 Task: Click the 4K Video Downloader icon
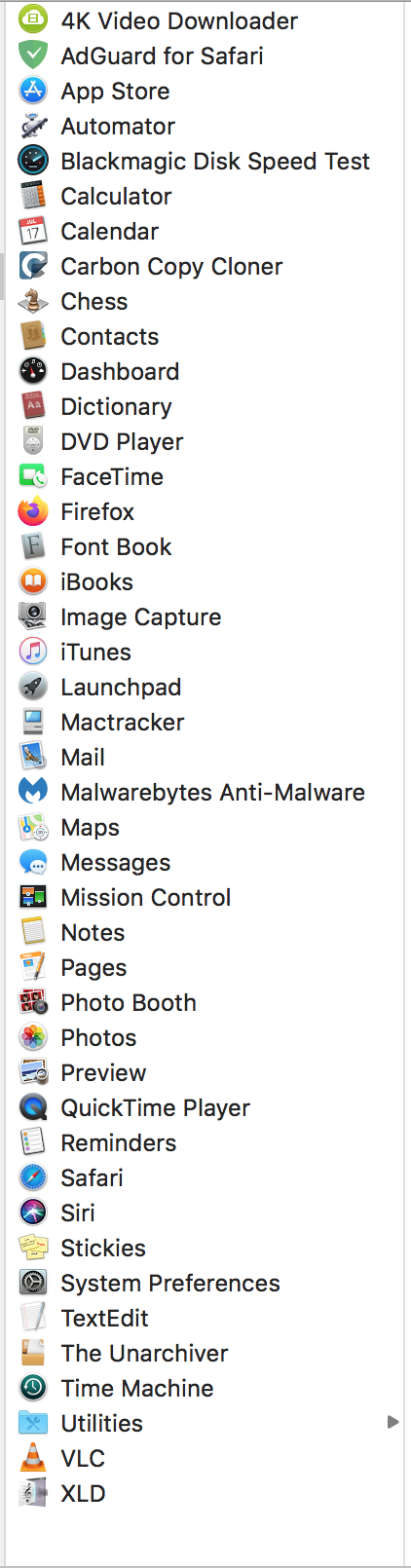(33, 20)
